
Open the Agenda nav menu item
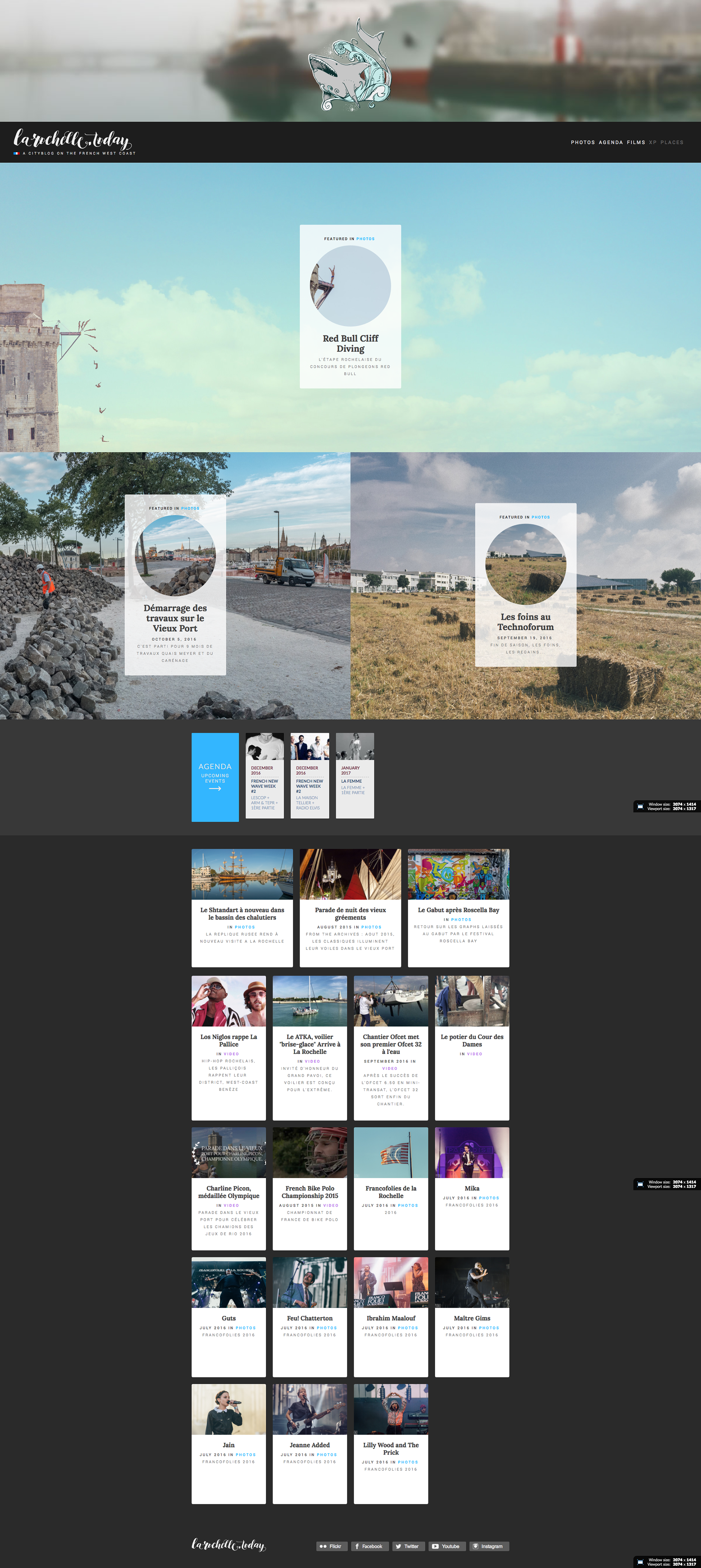pos(610,142)
